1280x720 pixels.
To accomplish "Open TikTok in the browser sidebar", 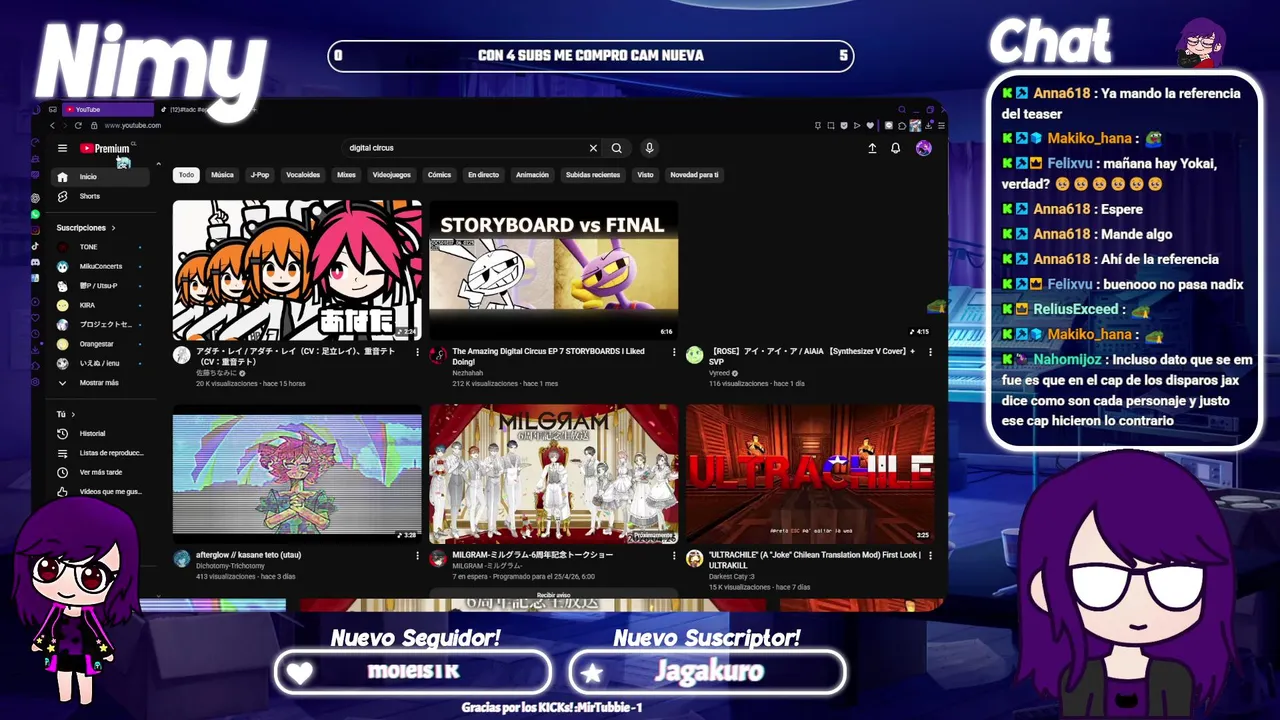I will [36, 246].
